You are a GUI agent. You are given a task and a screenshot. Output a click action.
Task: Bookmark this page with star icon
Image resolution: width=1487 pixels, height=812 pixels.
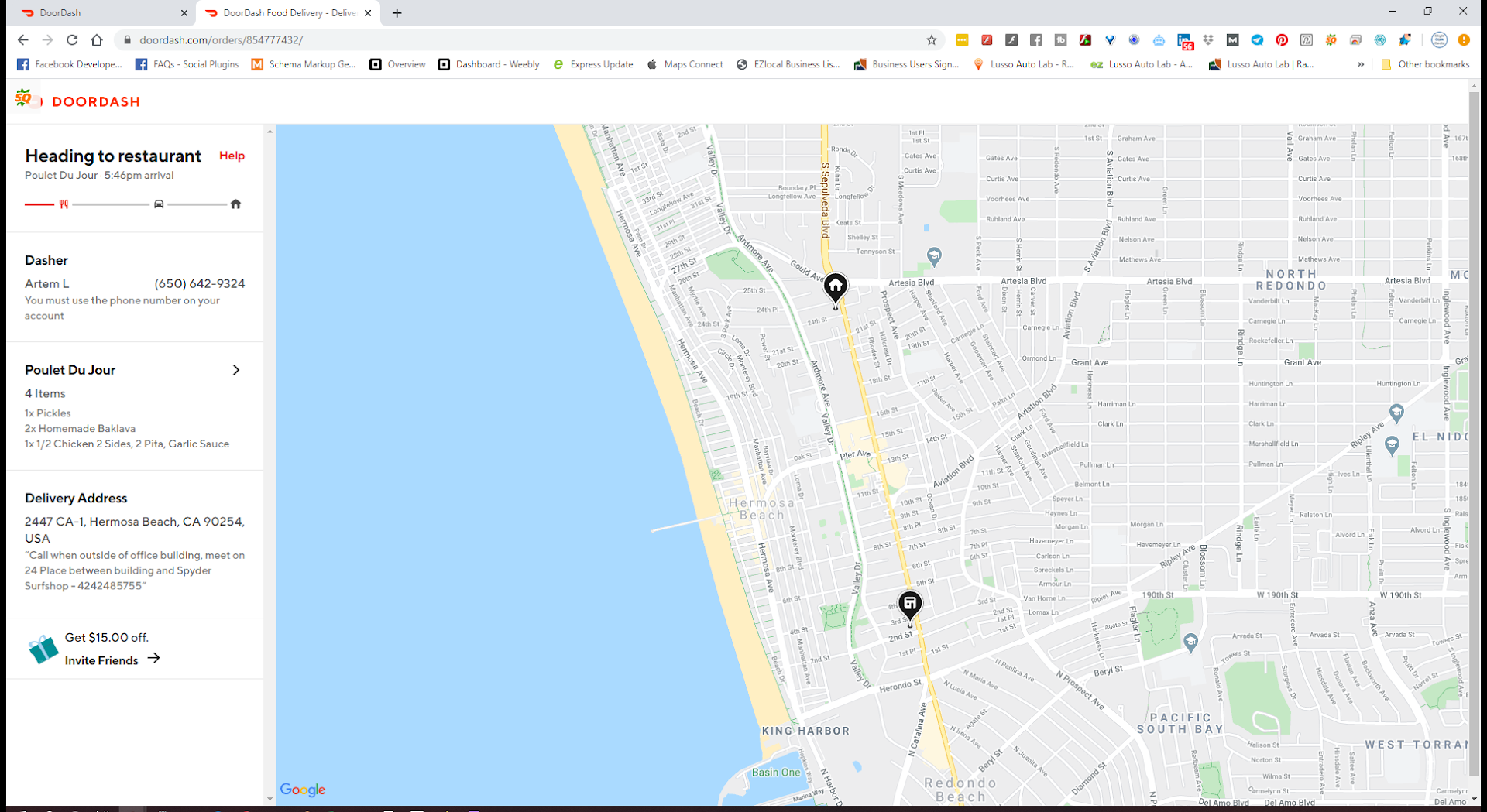pos(932,40)
